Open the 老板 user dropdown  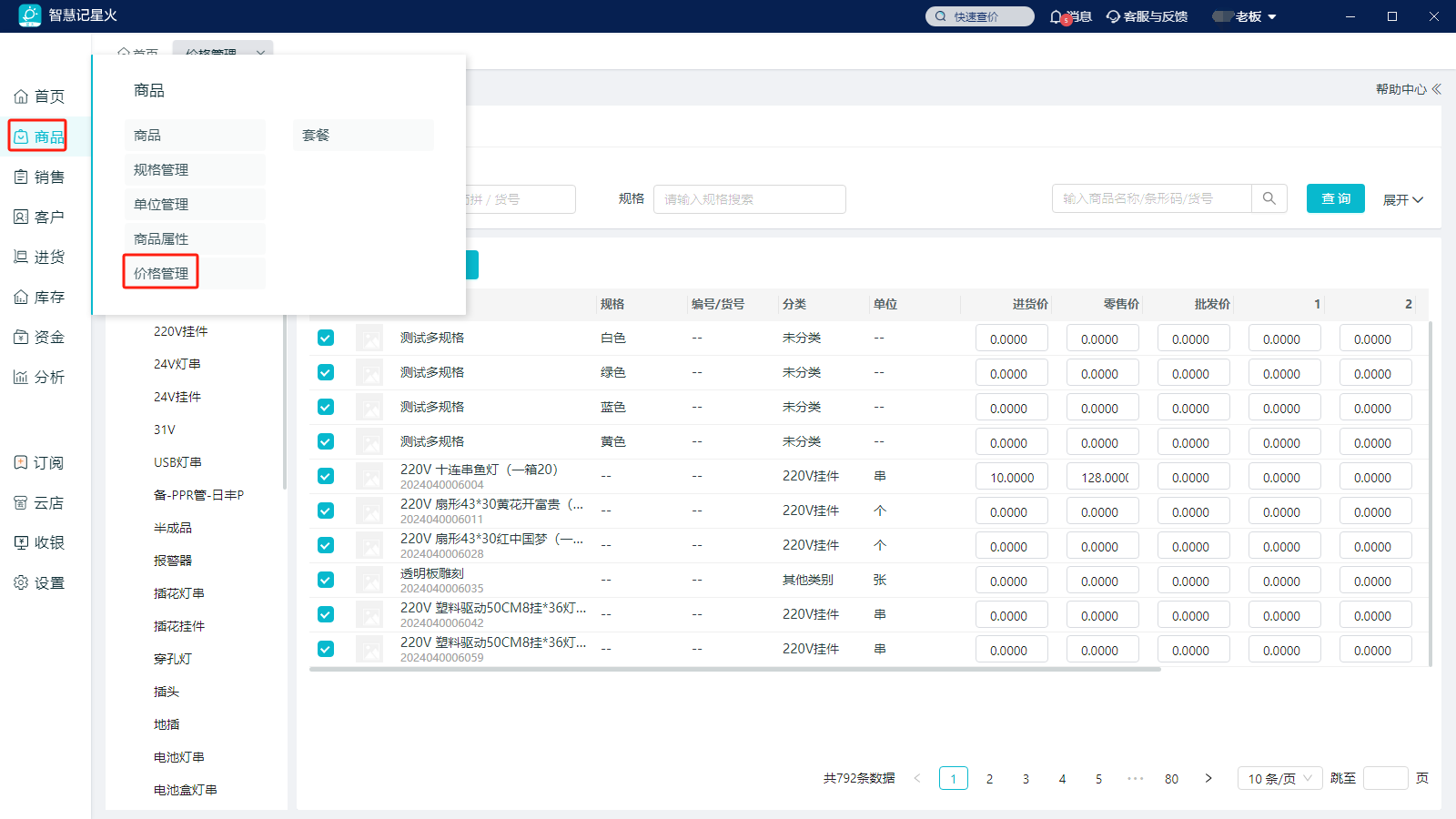[1245, 16]
